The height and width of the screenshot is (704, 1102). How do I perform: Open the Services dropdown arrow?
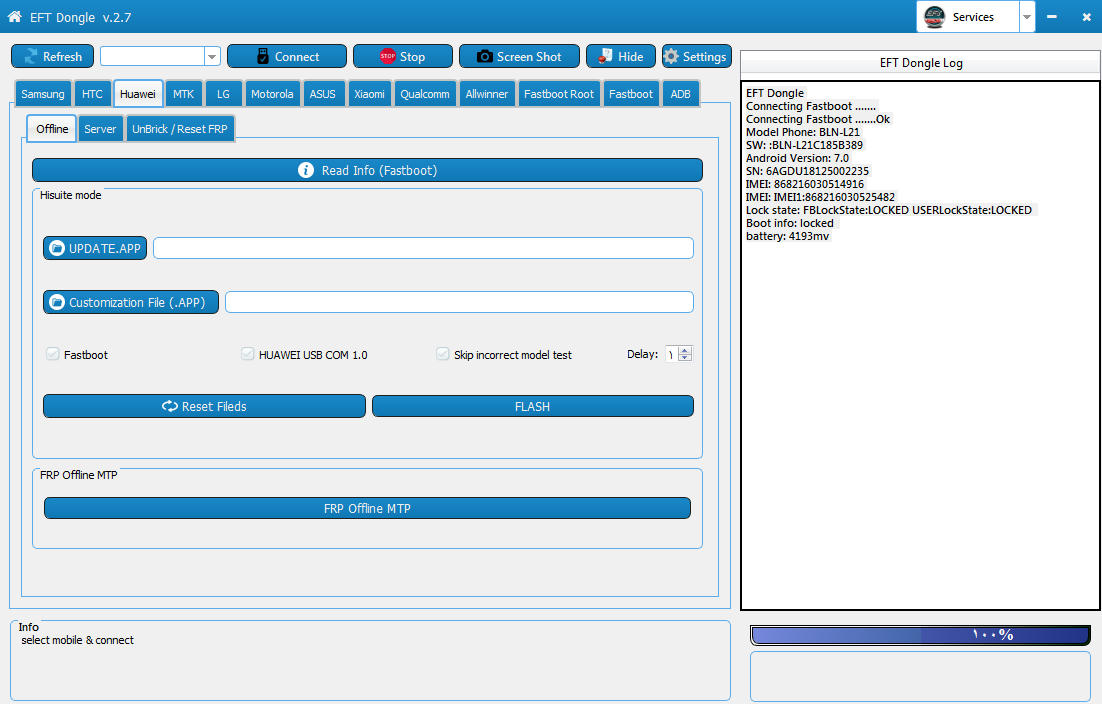[1027, 17]
